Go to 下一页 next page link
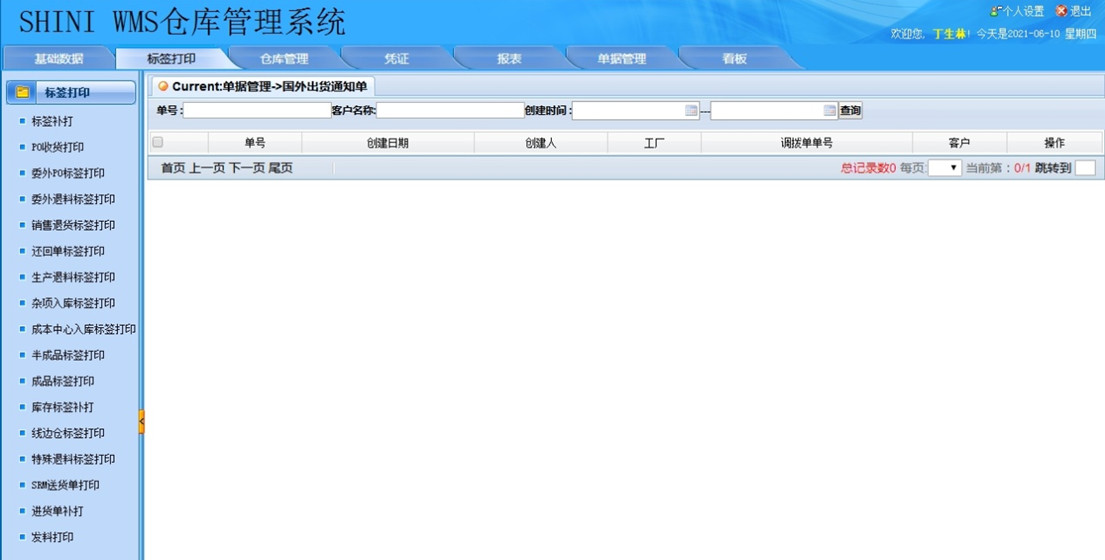 click(x=246, y=168)
